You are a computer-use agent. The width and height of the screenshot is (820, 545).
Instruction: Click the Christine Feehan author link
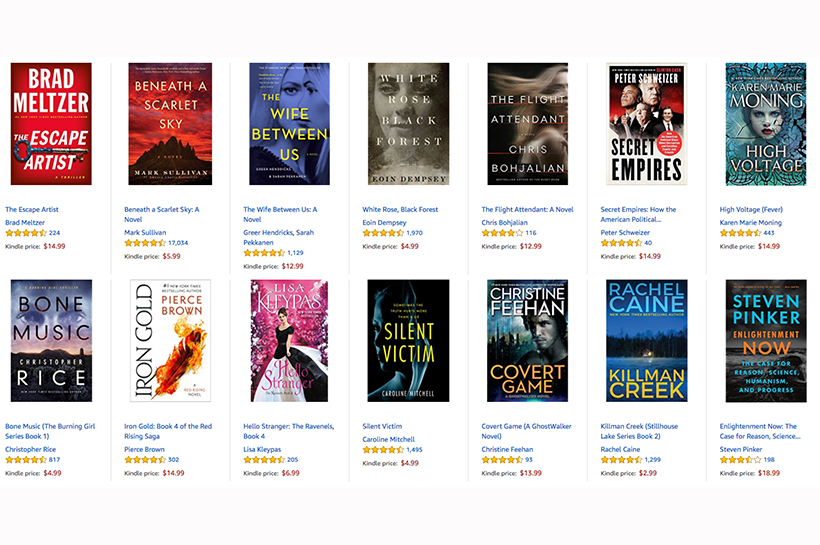coord(507,449)
